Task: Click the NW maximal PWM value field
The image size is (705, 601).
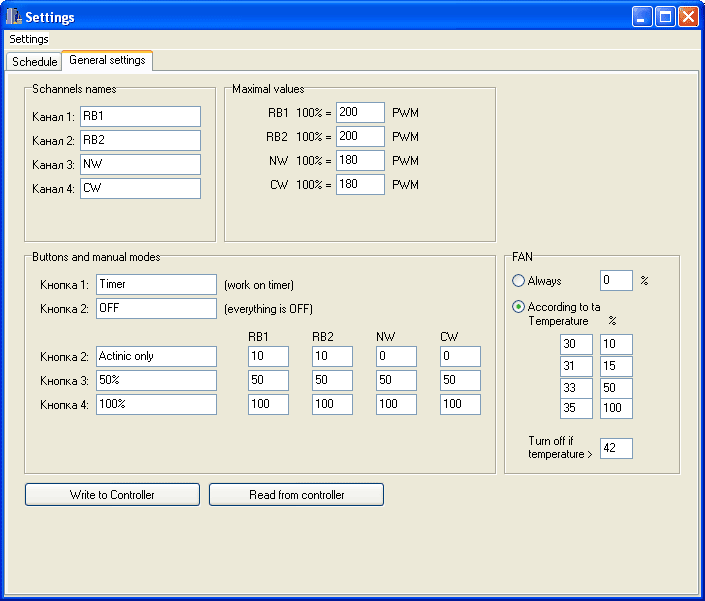Action: (360, 160)
